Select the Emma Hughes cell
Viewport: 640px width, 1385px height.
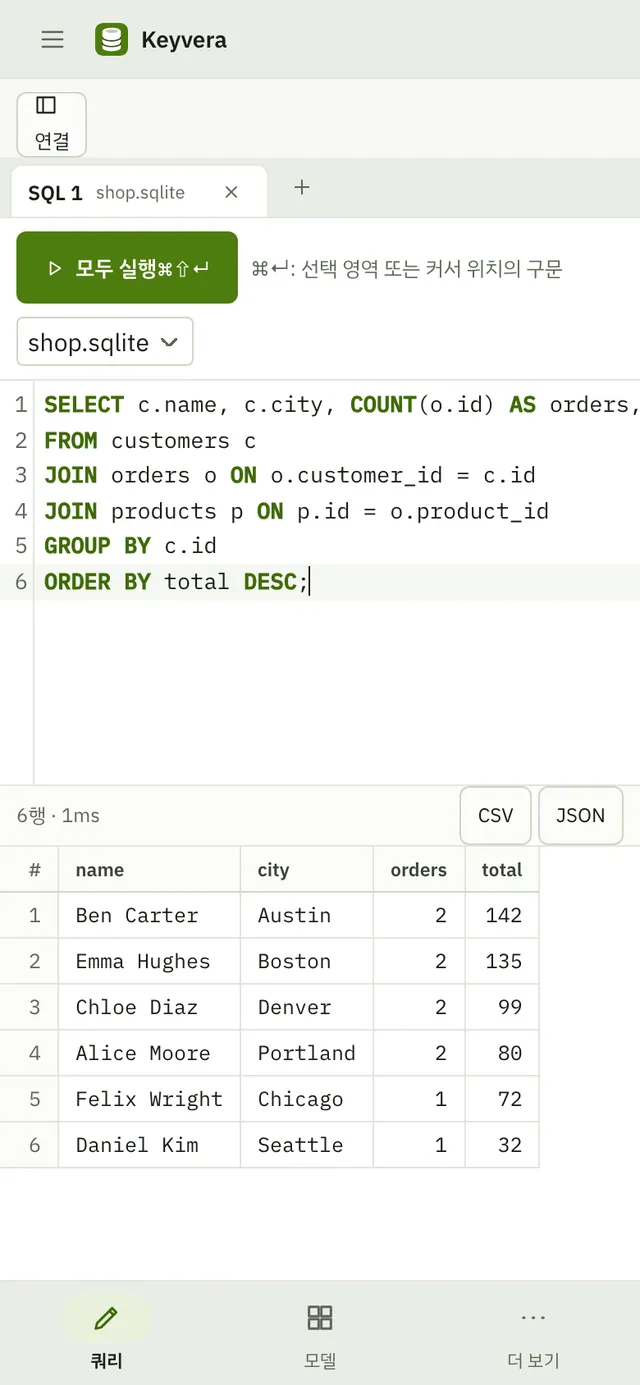pos(149,961)
